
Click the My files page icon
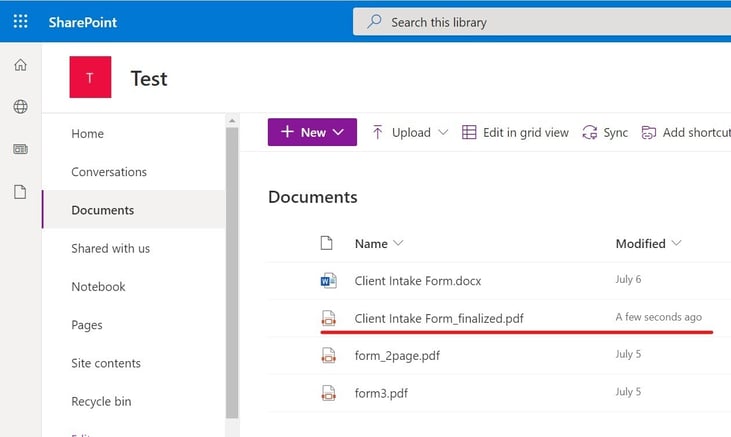(20, 192)
